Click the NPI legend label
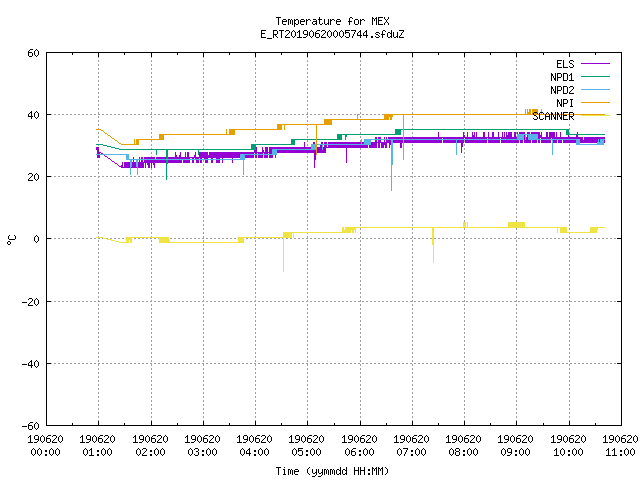The width and height of the screenshot is (640, 480). pyautogui.click(x=565, y=103)
